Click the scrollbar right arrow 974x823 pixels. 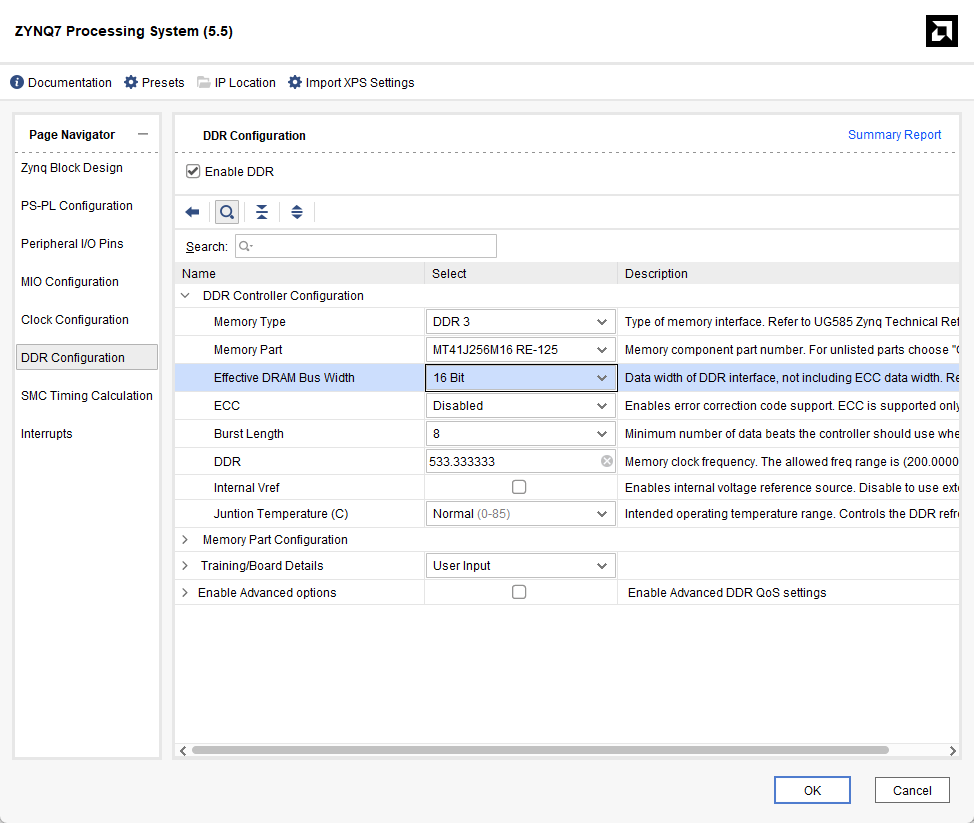coord(952,750)
